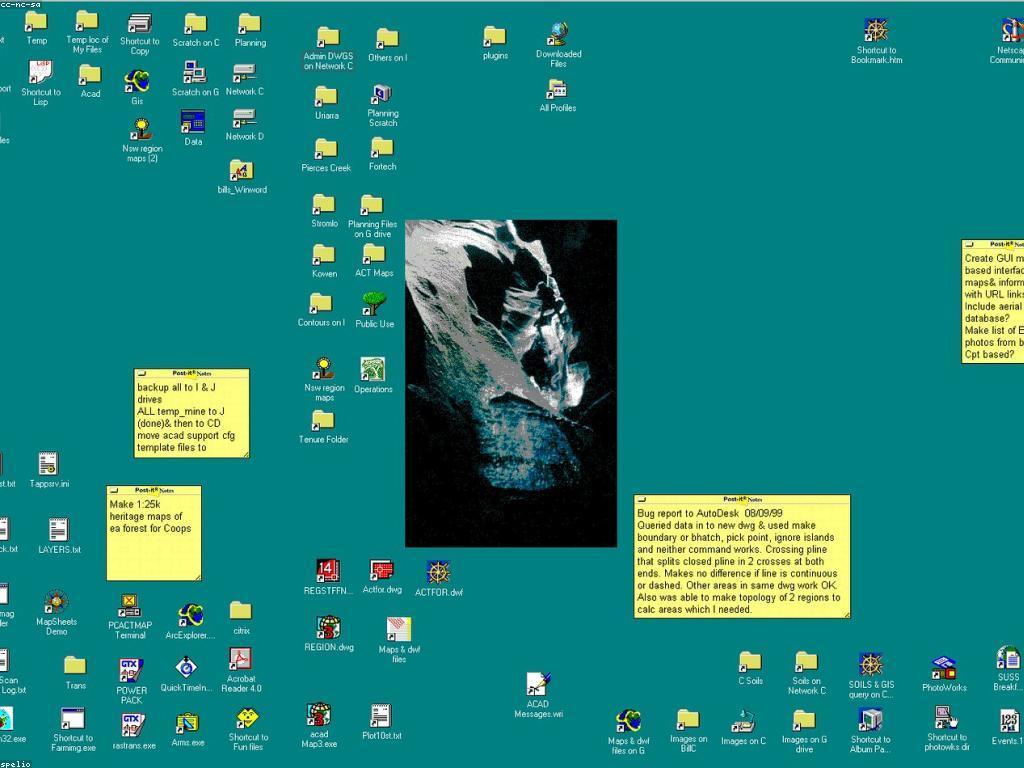Select the PhotoWorks application icon
Screen dimensions: 1024x768
943,668
